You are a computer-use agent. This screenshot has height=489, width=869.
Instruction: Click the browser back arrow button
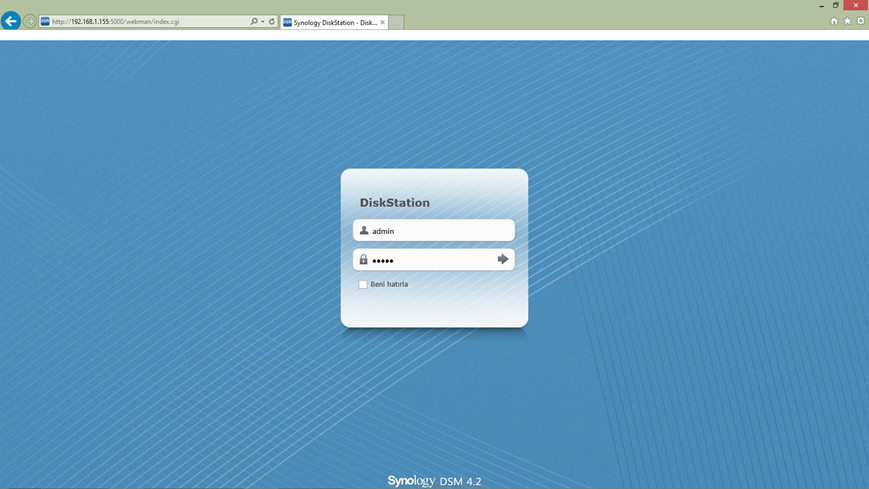click(11, 21)
